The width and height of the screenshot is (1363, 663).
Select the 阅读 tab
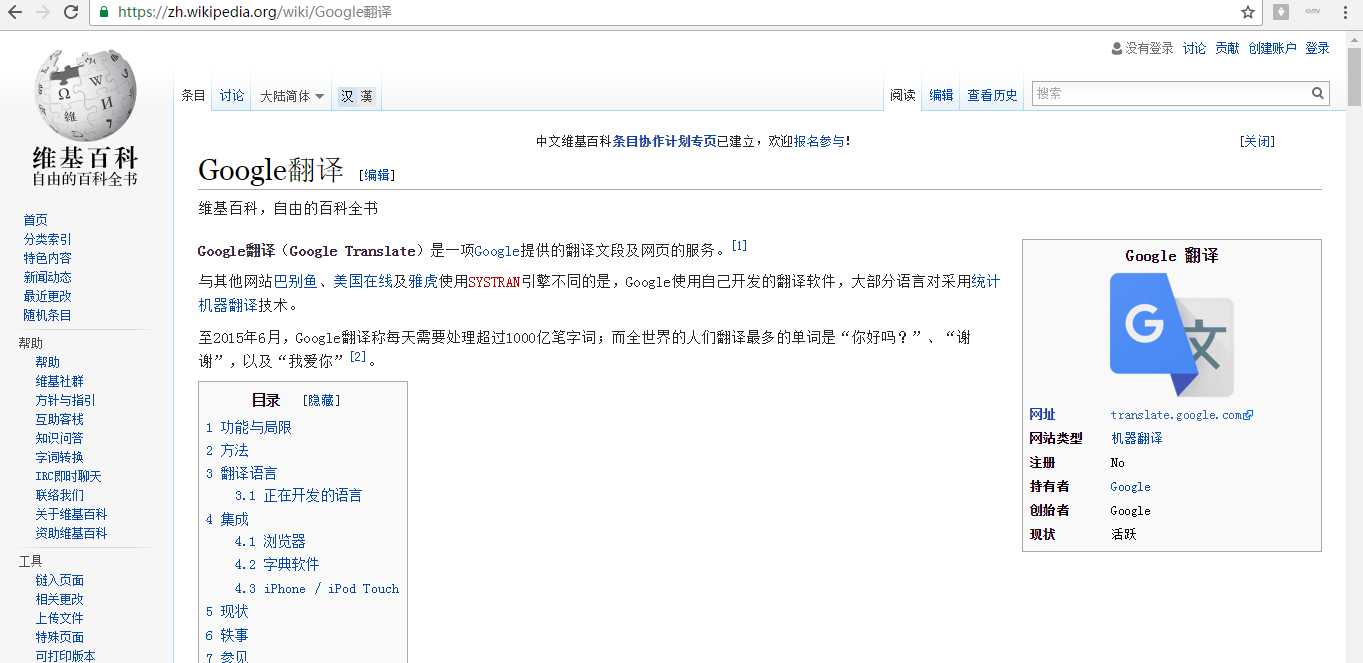(903, 95)
